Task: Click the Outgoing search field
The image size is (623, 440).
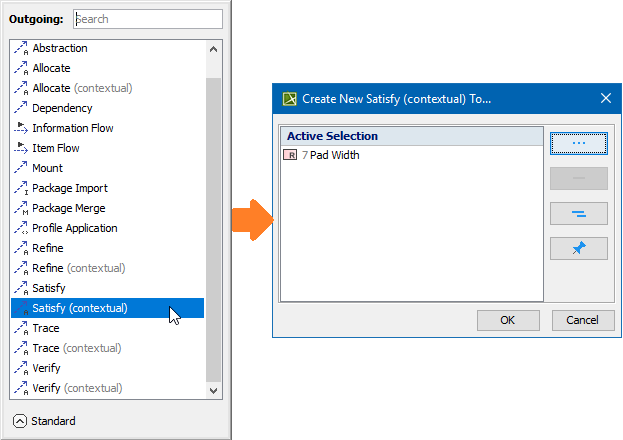Action: click(147, 19)
